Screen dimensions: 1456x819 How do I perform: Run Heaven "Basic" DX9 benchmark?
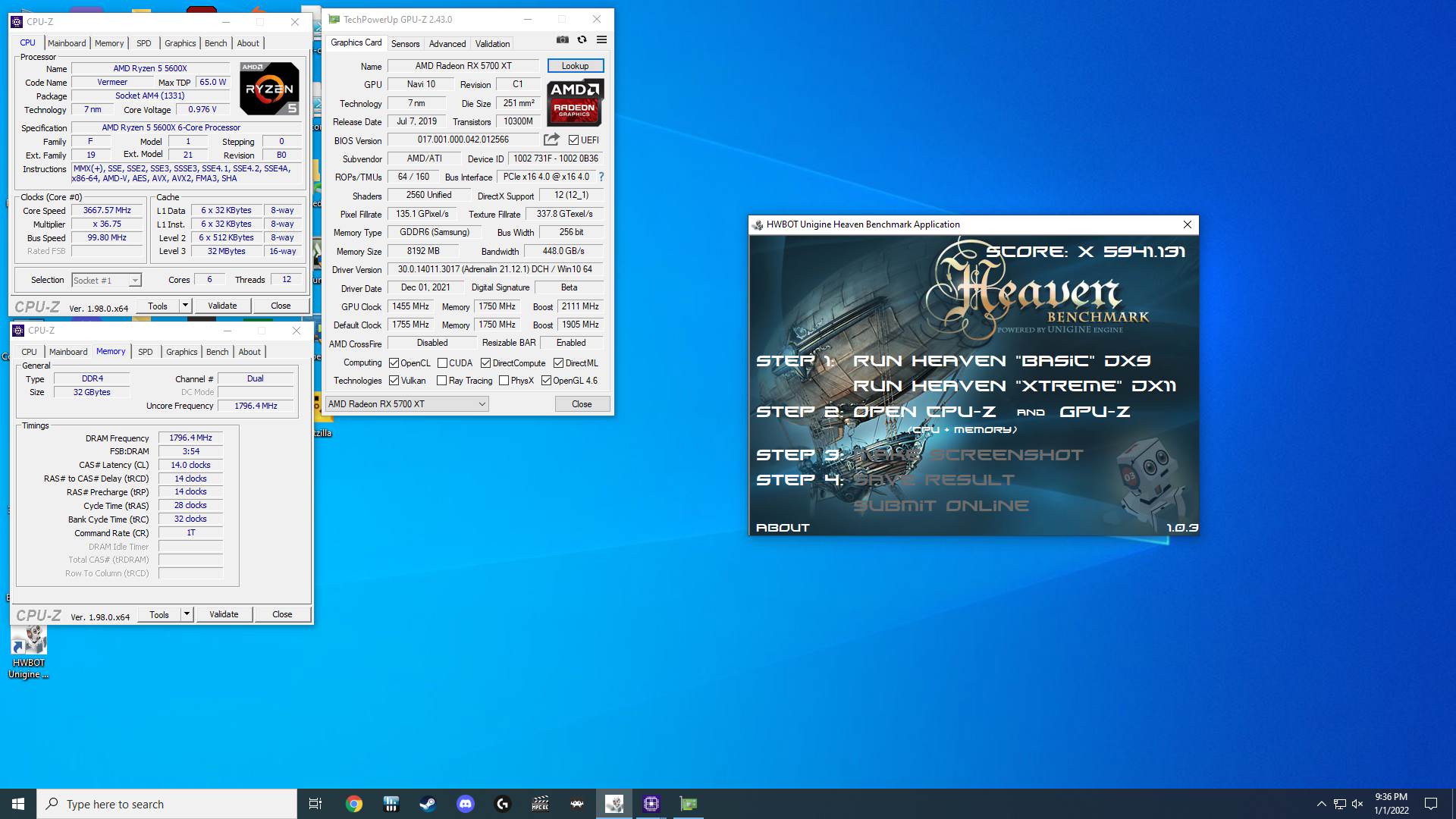click(x=1002, y=361)
